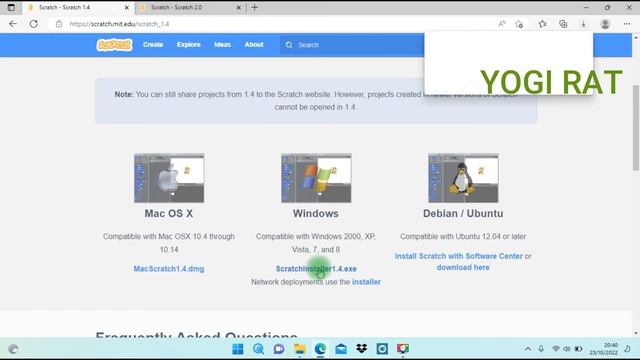640x360 pixels.
Task: Open taskbar Search
Action: [x=258, y=349]
